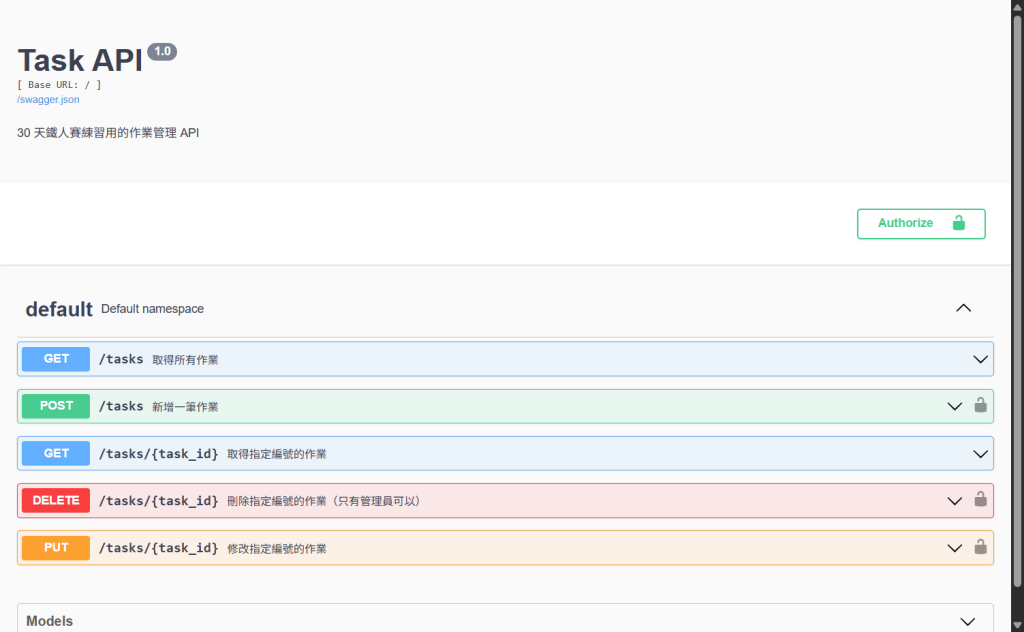1024x632 pixels.
Task: Expand the PUT /tasks/{task_id} chevron
Action: 954,548
